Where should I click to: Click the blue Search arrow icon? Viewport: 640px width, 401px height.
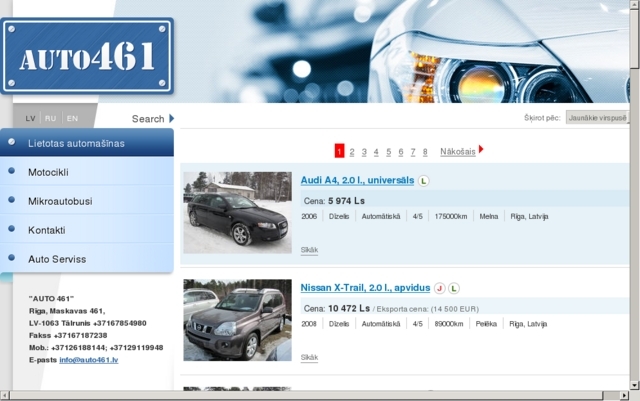tap(172, 118)
